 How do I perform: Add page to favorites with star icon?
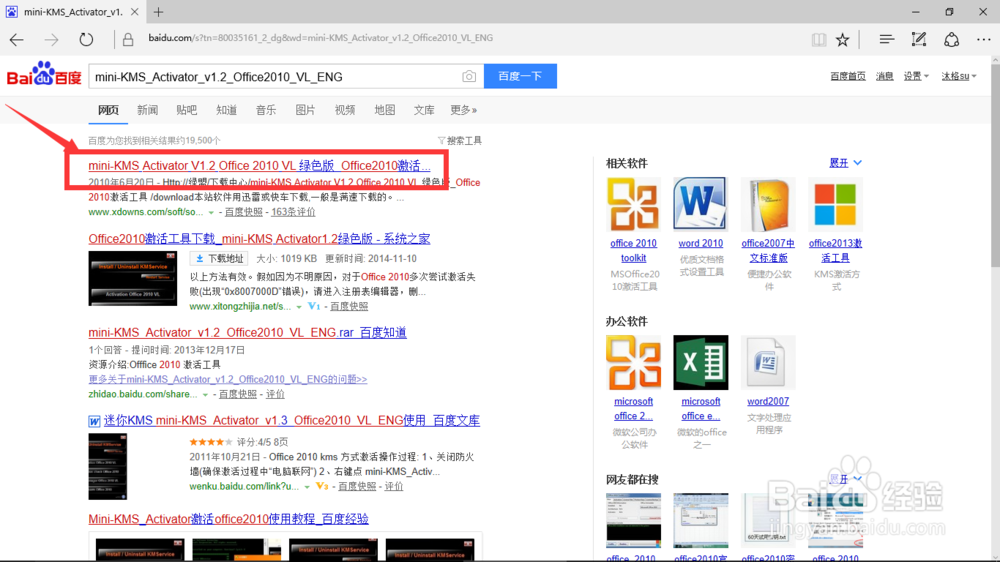842,40
